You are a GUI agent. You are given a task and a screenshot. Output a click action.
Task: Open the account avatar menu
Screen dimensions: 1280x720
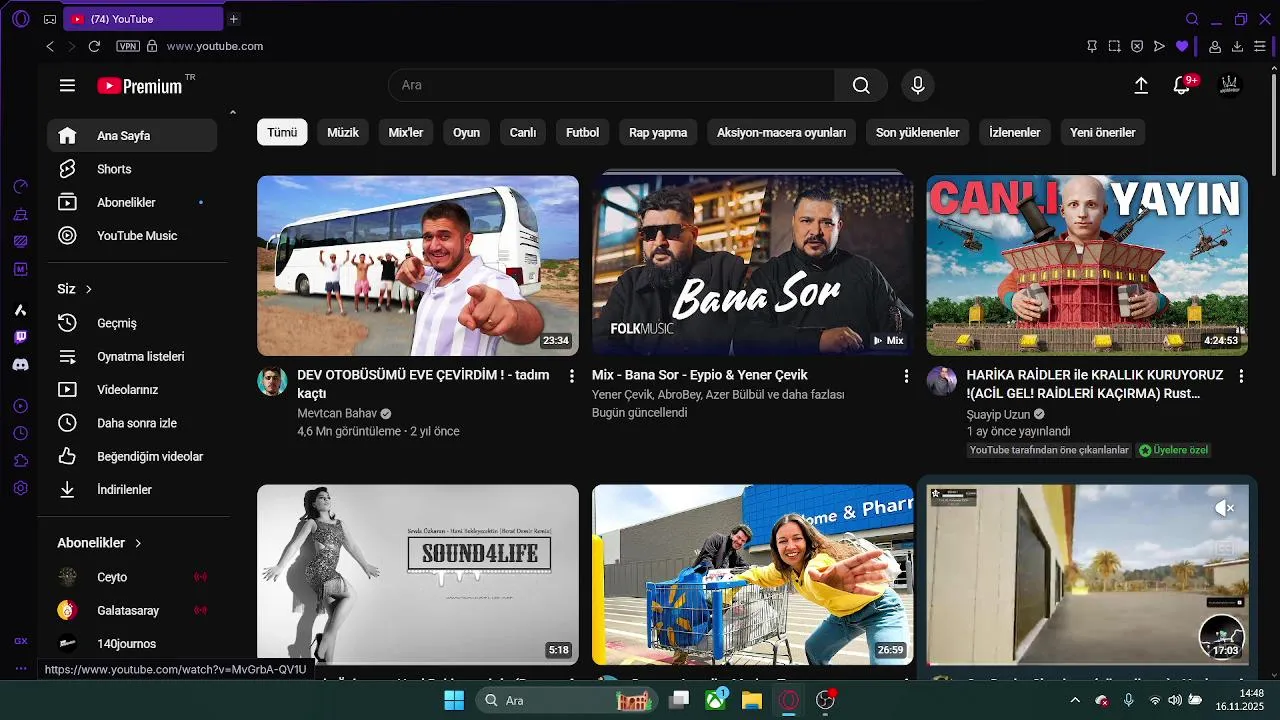[1229, 85]
